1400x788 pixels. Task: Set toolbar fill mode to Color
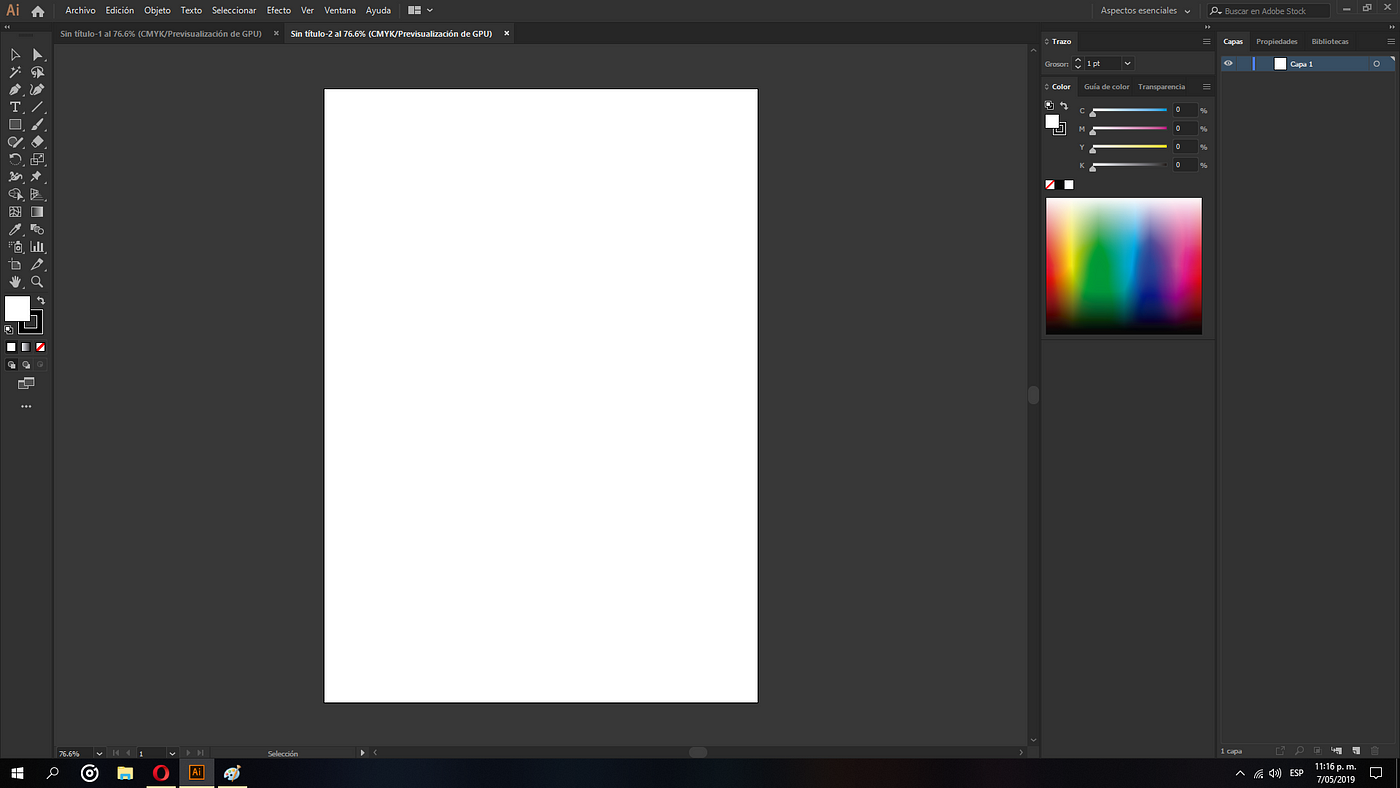[x=11, y=347]
